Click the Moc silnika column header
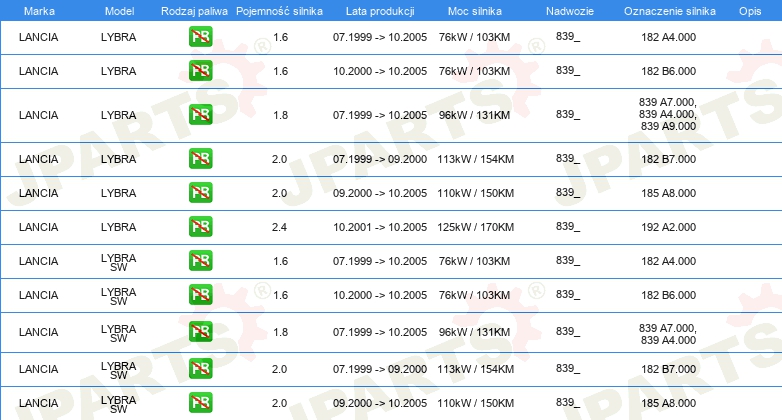782x420 pixels. [x=475, y=11]
